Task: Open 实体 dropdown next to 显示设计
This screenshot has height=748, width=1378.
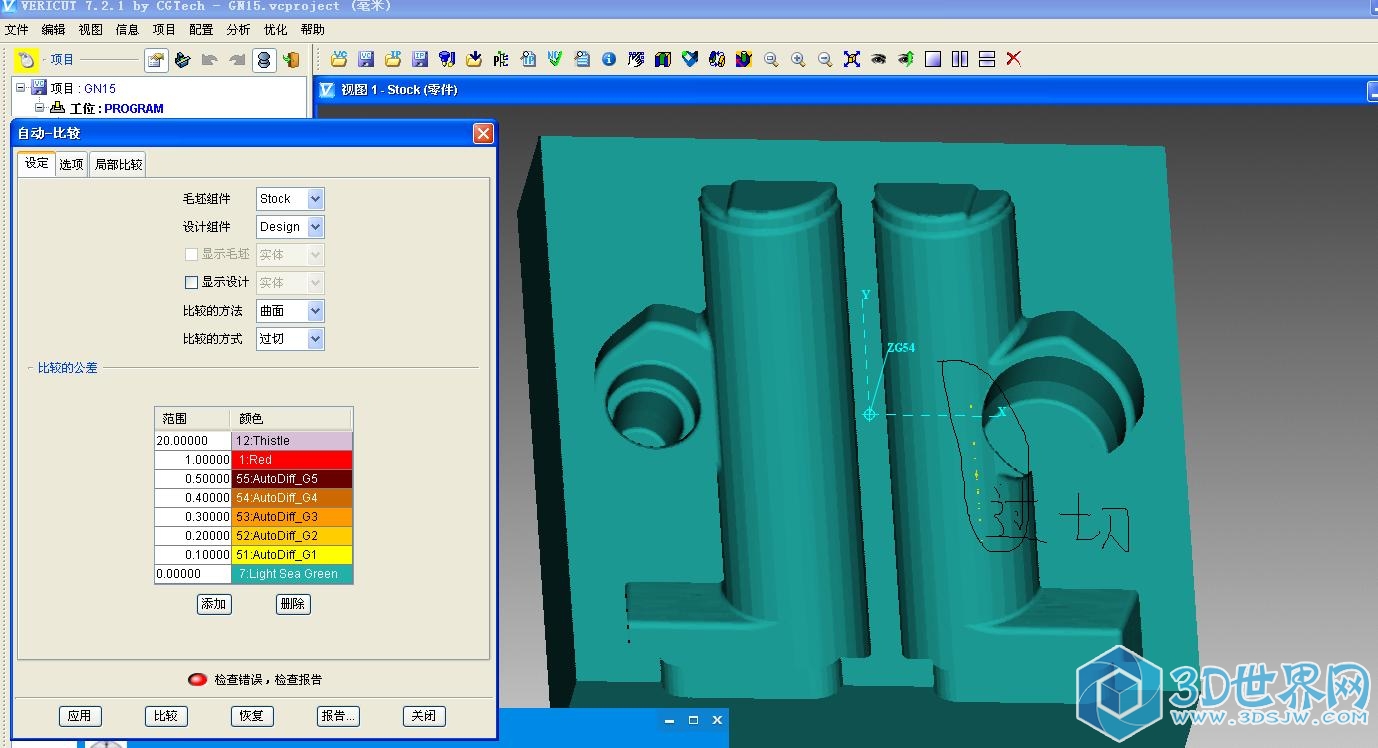Action: pyautogui.click(x=290, y=283)
